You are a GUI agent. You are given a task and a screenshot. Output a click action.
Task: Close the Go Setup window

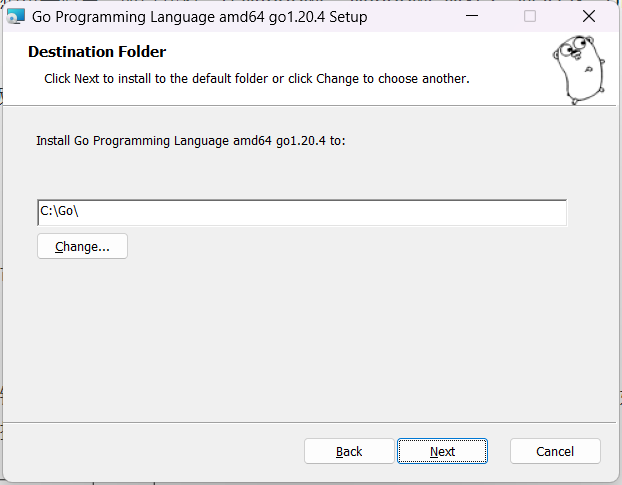(589, 16)
